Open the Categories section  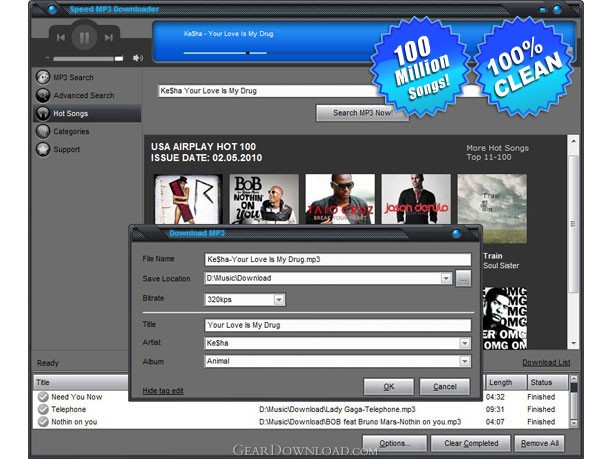pos(71,132)
